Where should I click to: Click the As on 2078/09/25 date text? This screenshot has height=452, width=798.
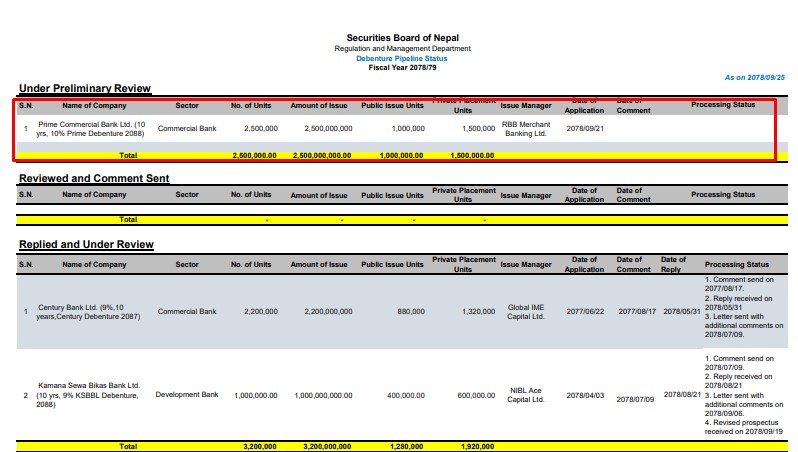pos(755,77)
